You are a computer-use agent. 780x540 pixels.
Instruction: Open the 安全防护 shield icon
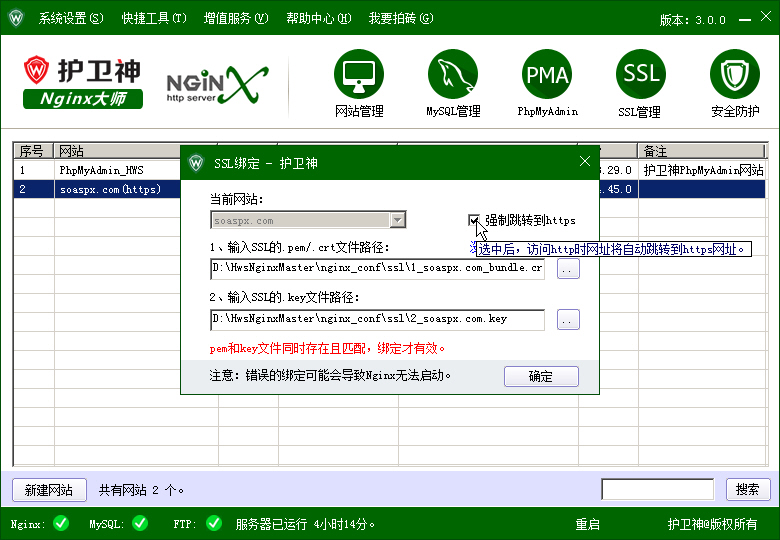[x=735, y=76]
